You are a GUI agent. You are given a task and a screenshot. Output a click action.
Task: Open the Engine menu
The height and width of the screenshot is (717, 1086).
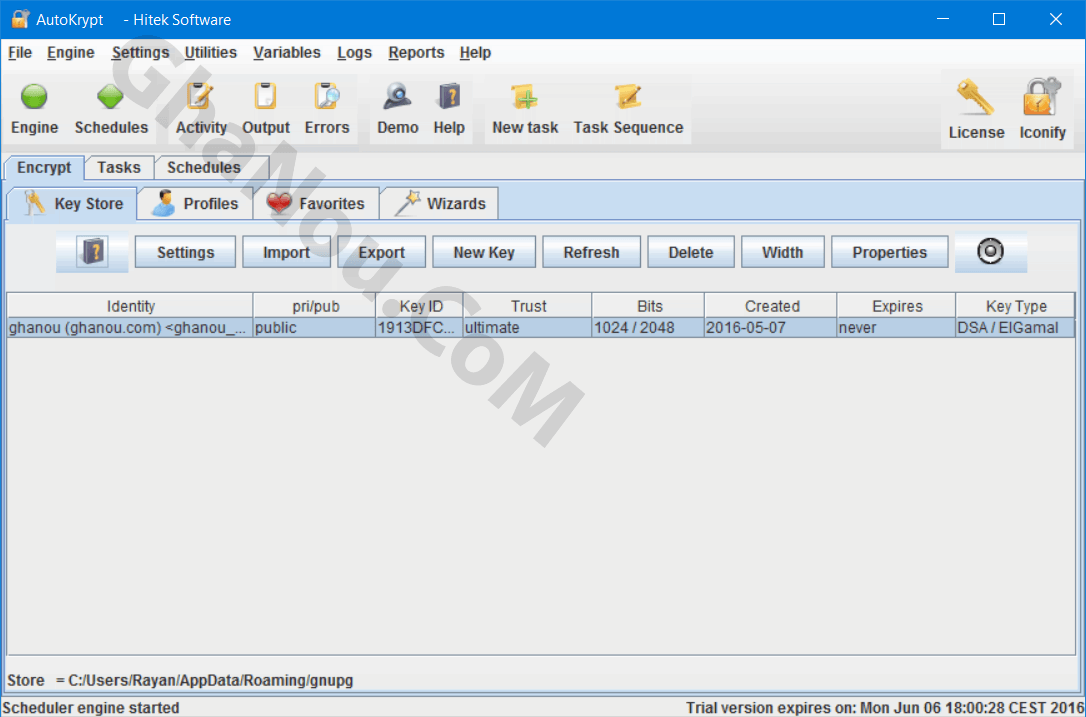click(x=71, y=53)
